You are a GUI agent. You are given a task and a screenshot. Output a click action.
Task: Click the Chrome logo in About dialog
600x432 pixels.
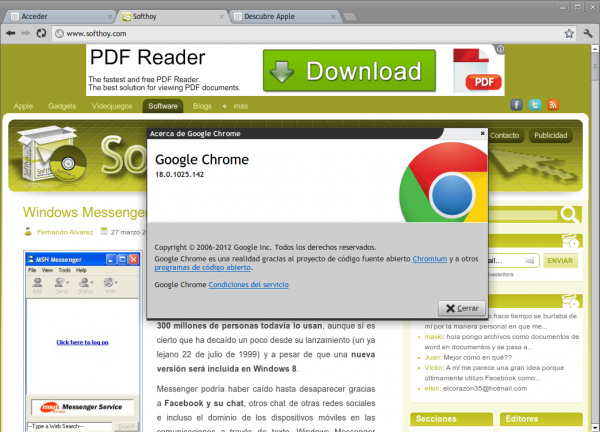(x=443, y=182)
